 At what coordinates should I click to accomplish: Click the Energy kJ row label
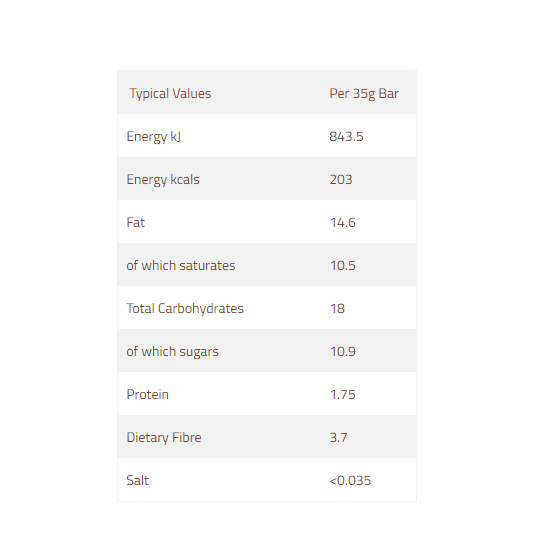[x=154, y=137]
